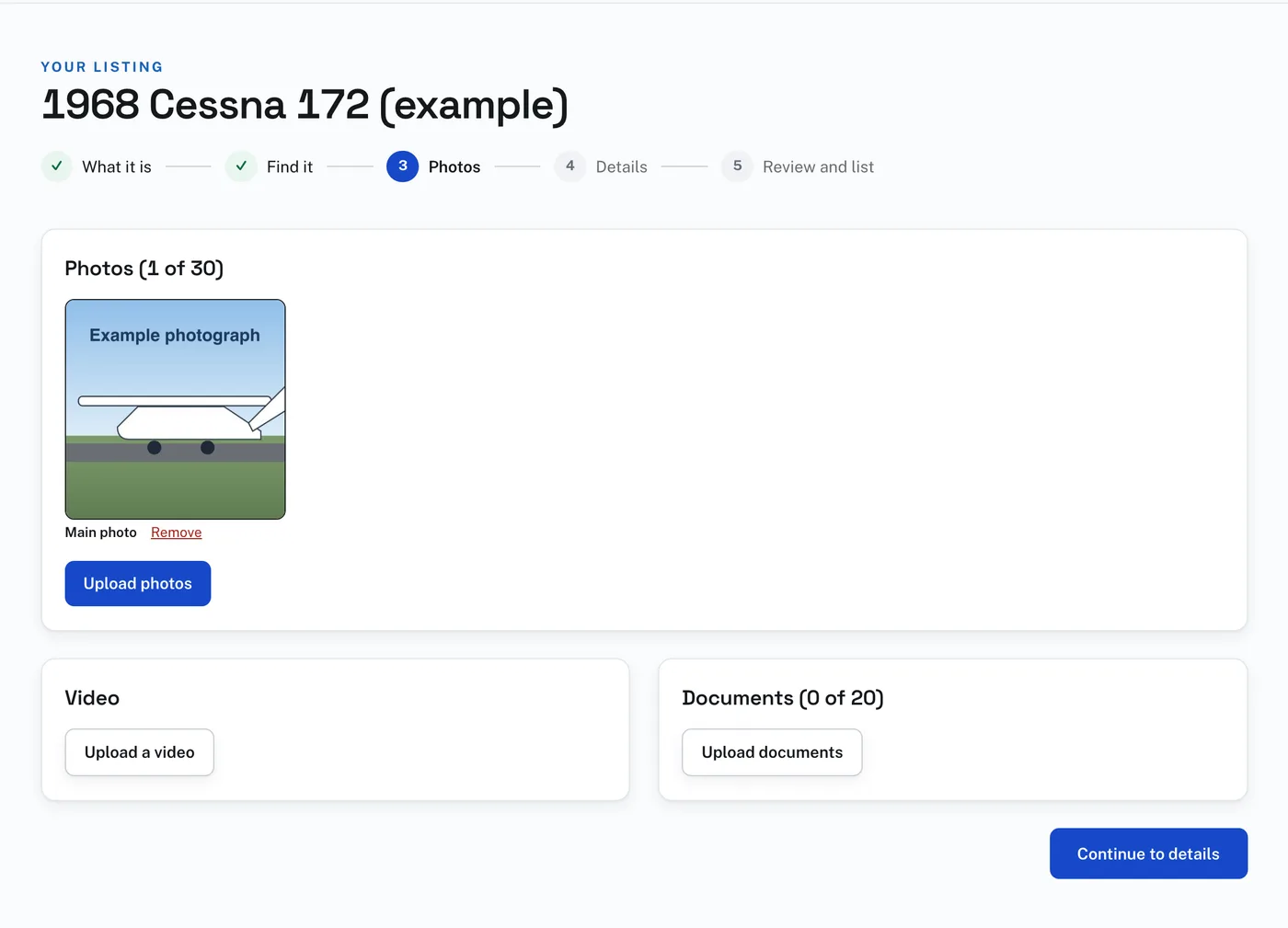Viewport: 1288px width, 928px height.
Task: Go to the Find it step
Action: pos(290,166)
